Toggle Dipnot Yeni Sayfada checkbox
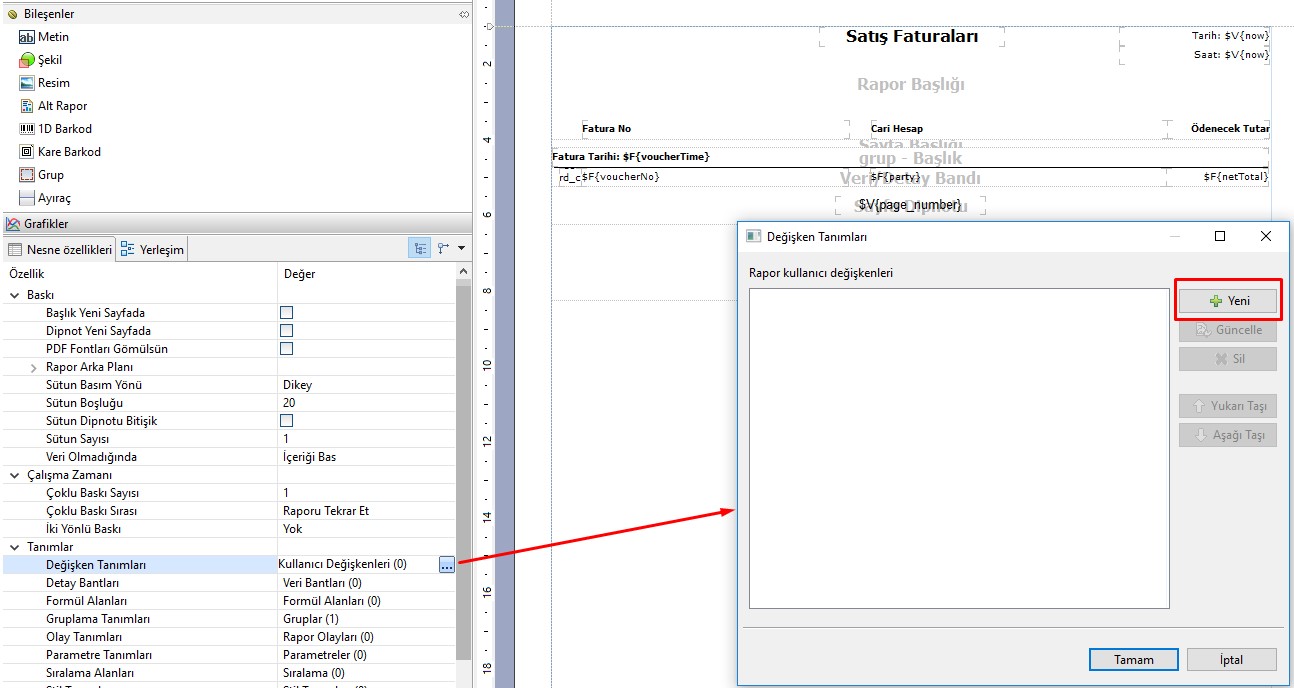The width and height of the screenshot is (1294, 688). 286,331
